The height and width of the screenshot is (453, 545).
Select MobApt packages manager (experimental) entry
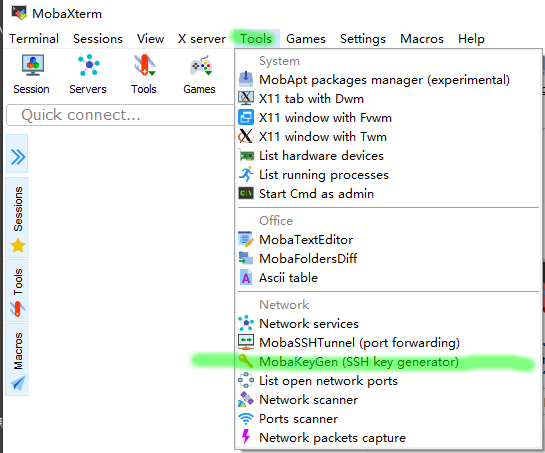pyautogui.click(x=384, y=80)
